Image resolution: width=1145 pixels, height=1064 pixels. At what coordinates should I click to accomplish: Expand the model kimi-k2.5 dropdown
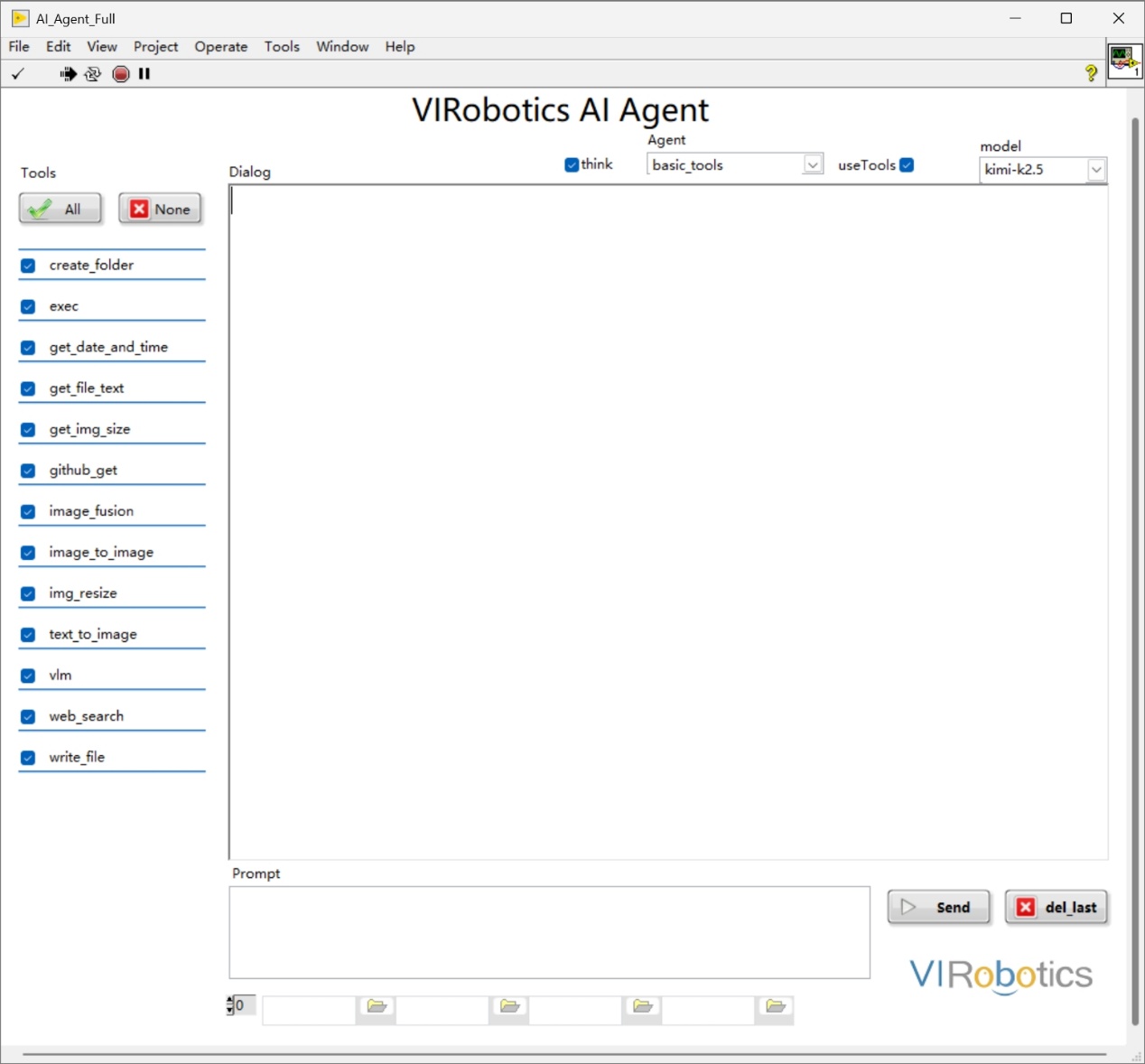[1096, 170]
